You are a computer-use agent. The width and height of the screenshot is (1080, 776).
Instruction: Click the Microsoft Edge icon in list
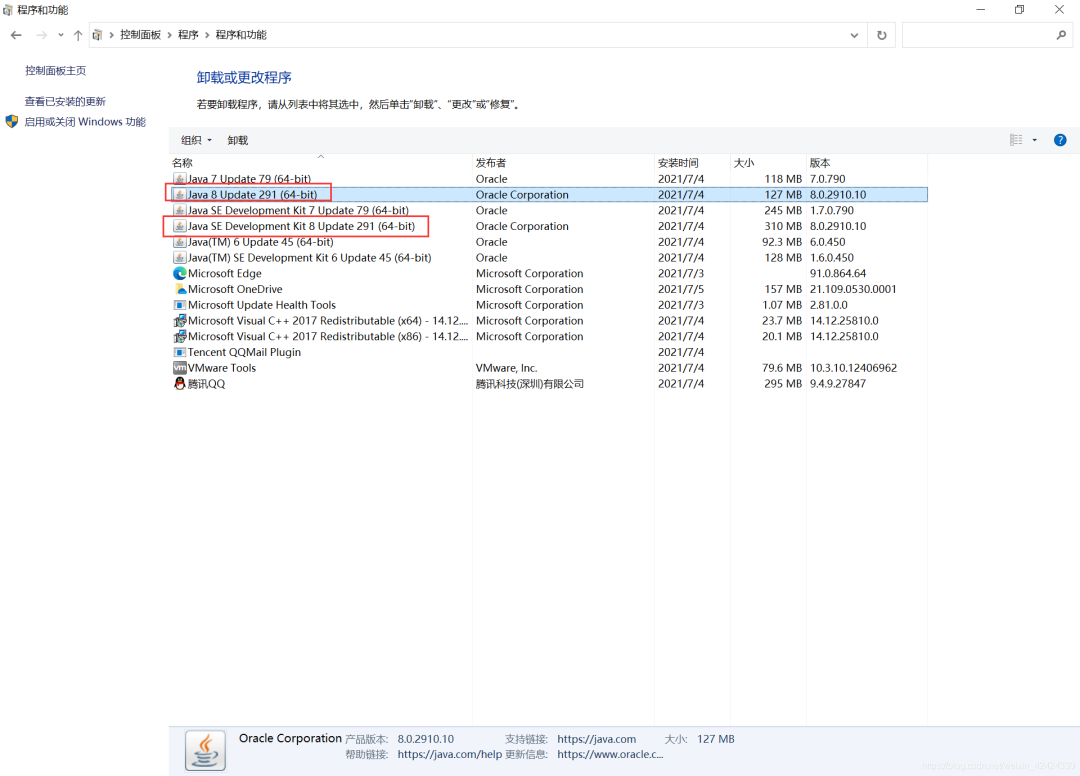(x=180, y=273)
